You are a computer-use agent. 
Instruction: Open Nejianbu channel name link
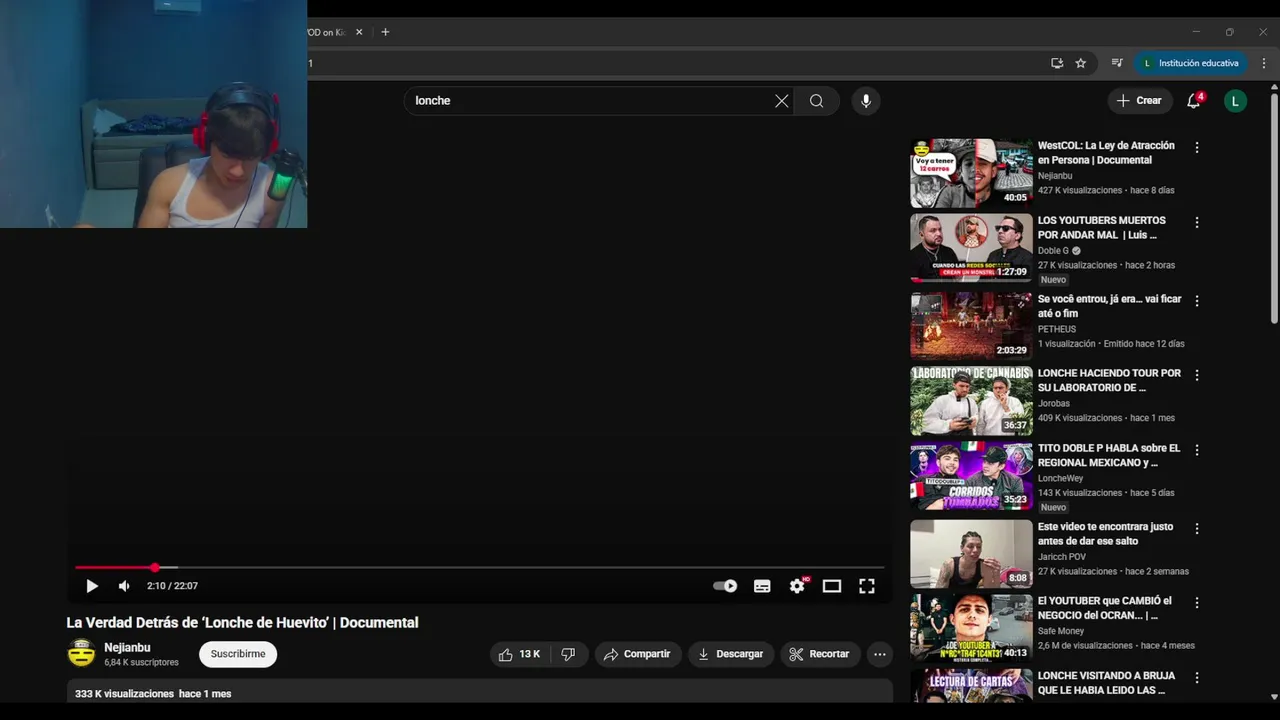click(x=127, y=648)
